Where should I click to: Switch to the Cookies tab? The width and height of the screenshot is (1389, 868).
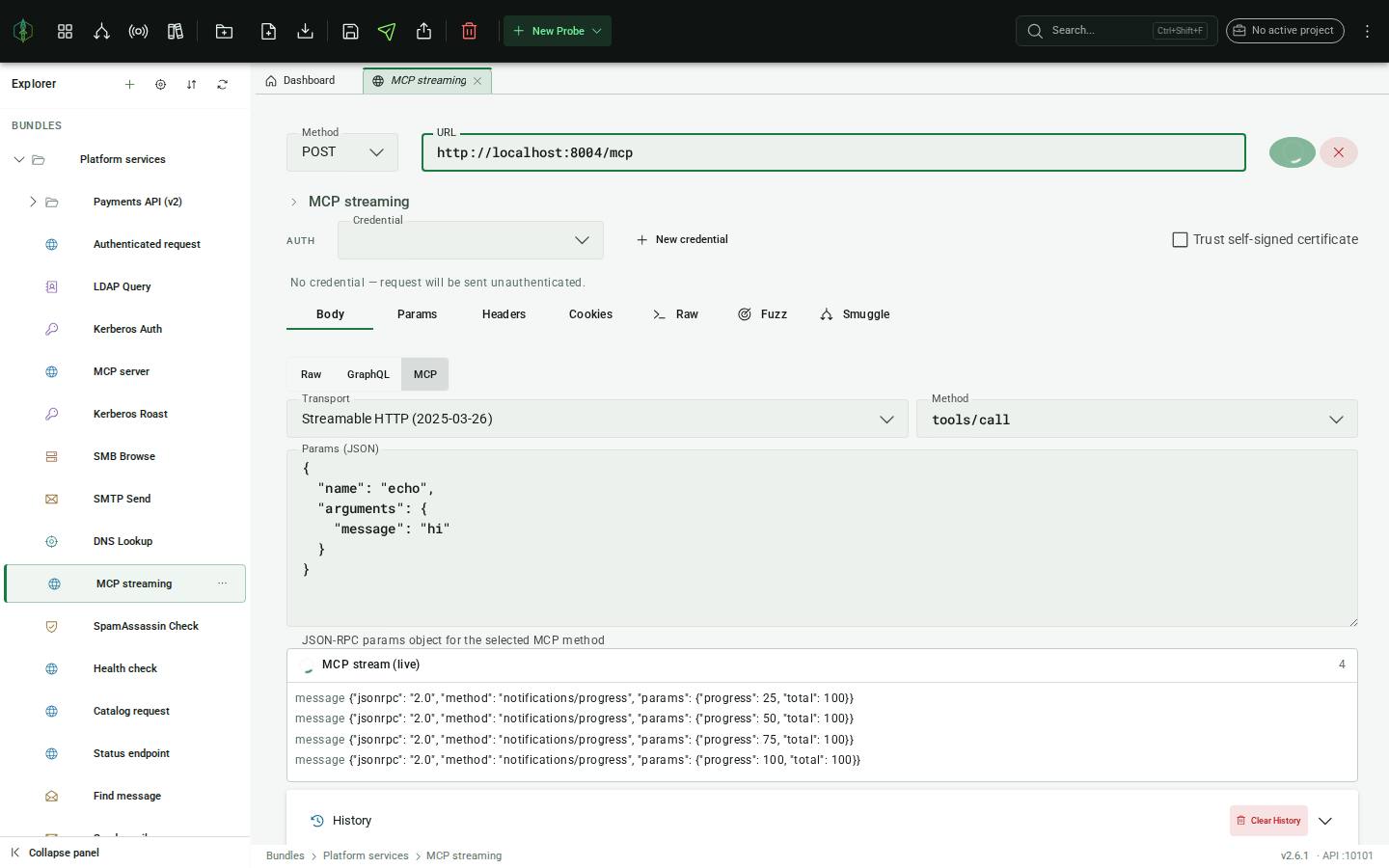pos(590,314)
